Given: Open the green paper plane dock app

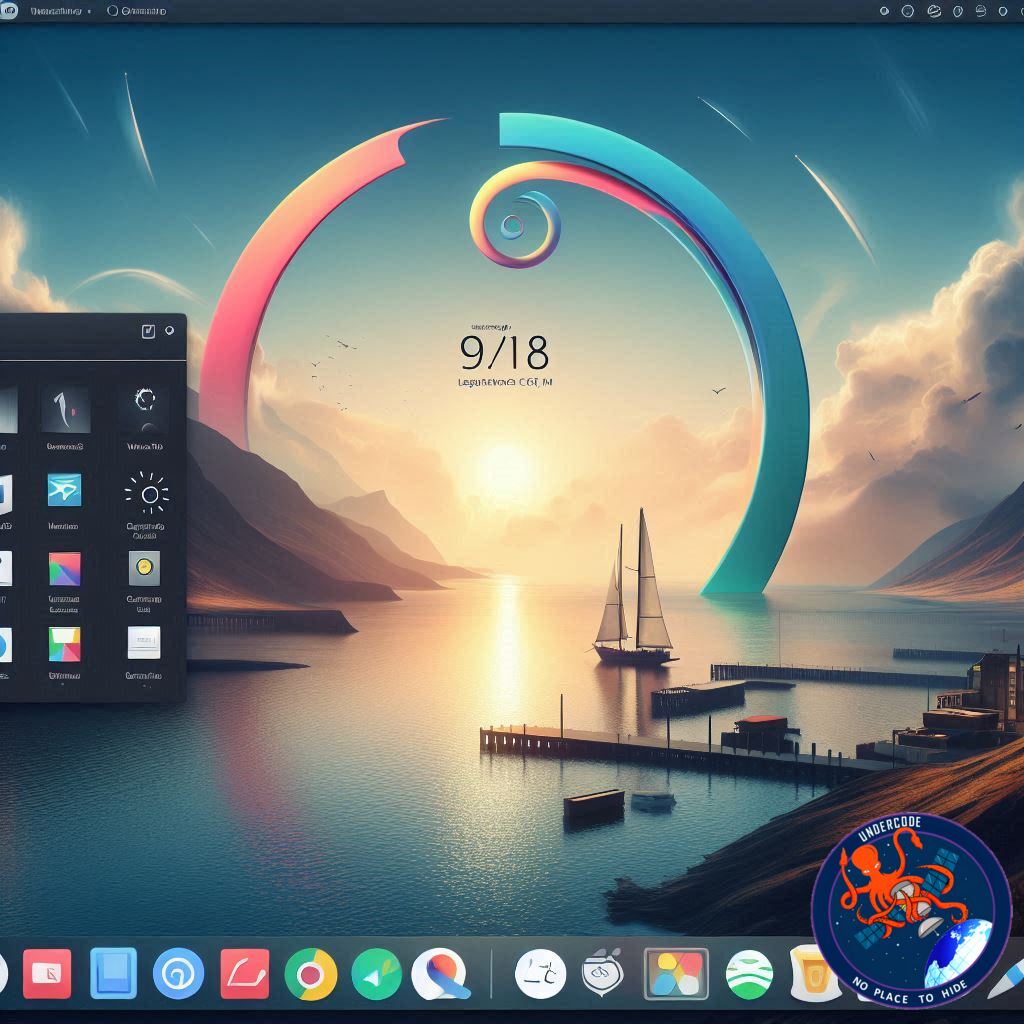Looking at the screenshot, I should (376, 974).
